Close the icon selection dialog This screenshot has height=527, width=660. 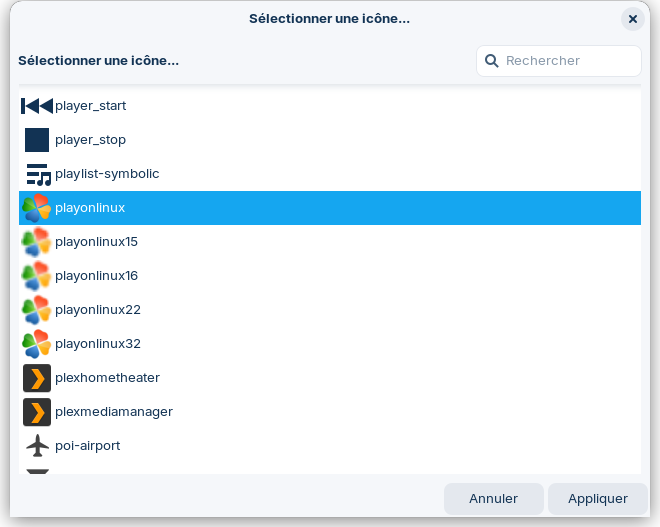(632, 19)
